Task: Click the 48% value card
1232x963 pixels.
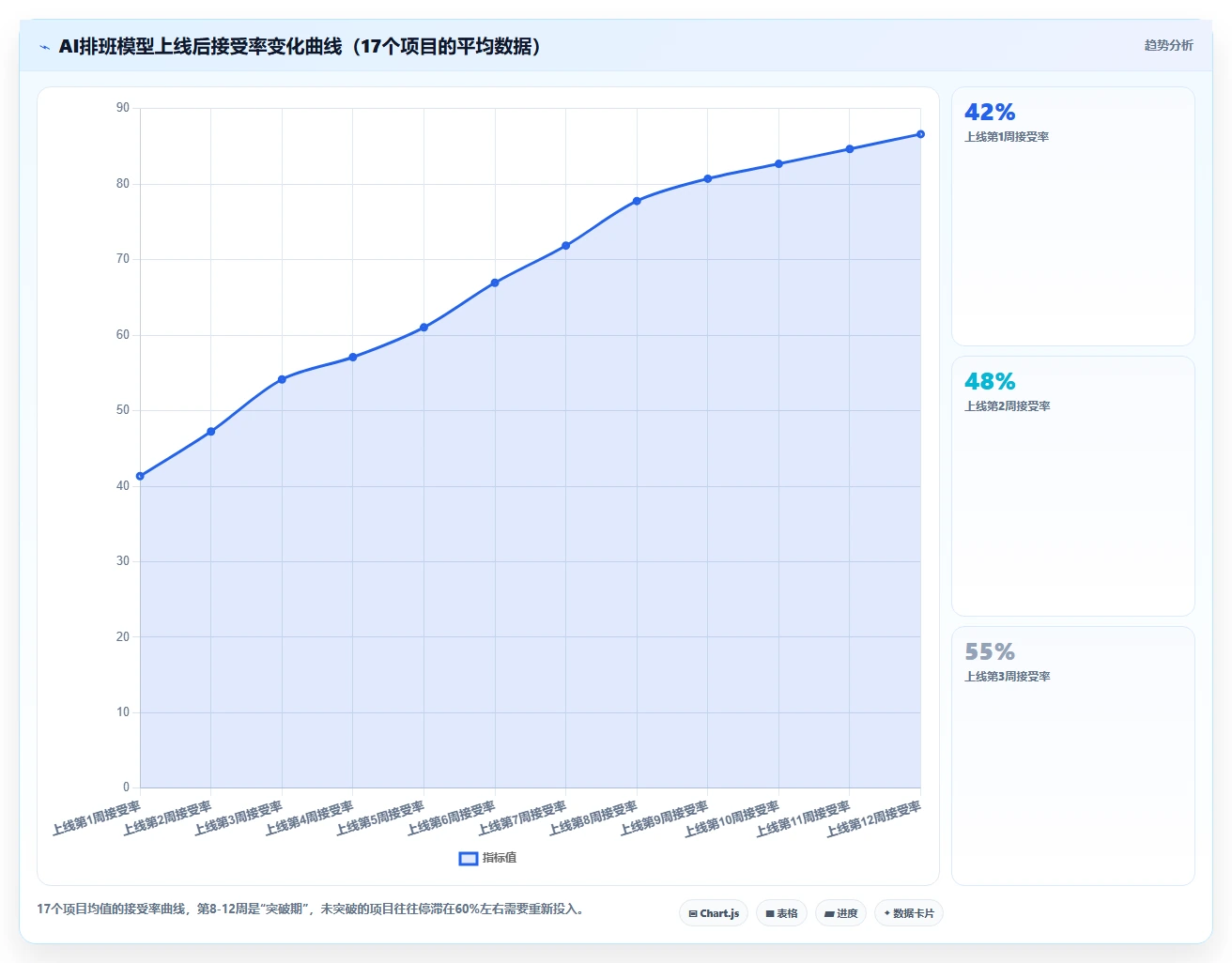Action: click(1073, 486)
